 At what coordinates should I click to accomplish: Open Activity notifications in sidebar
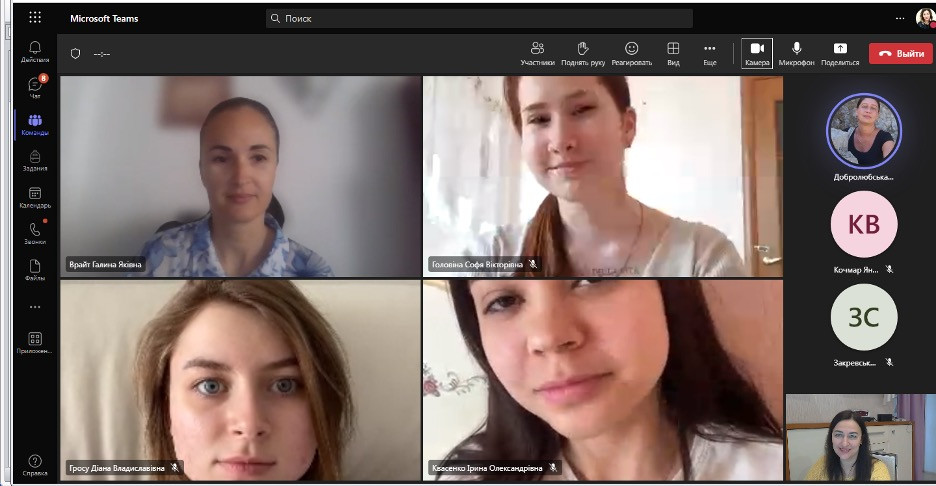click(35, 52)
